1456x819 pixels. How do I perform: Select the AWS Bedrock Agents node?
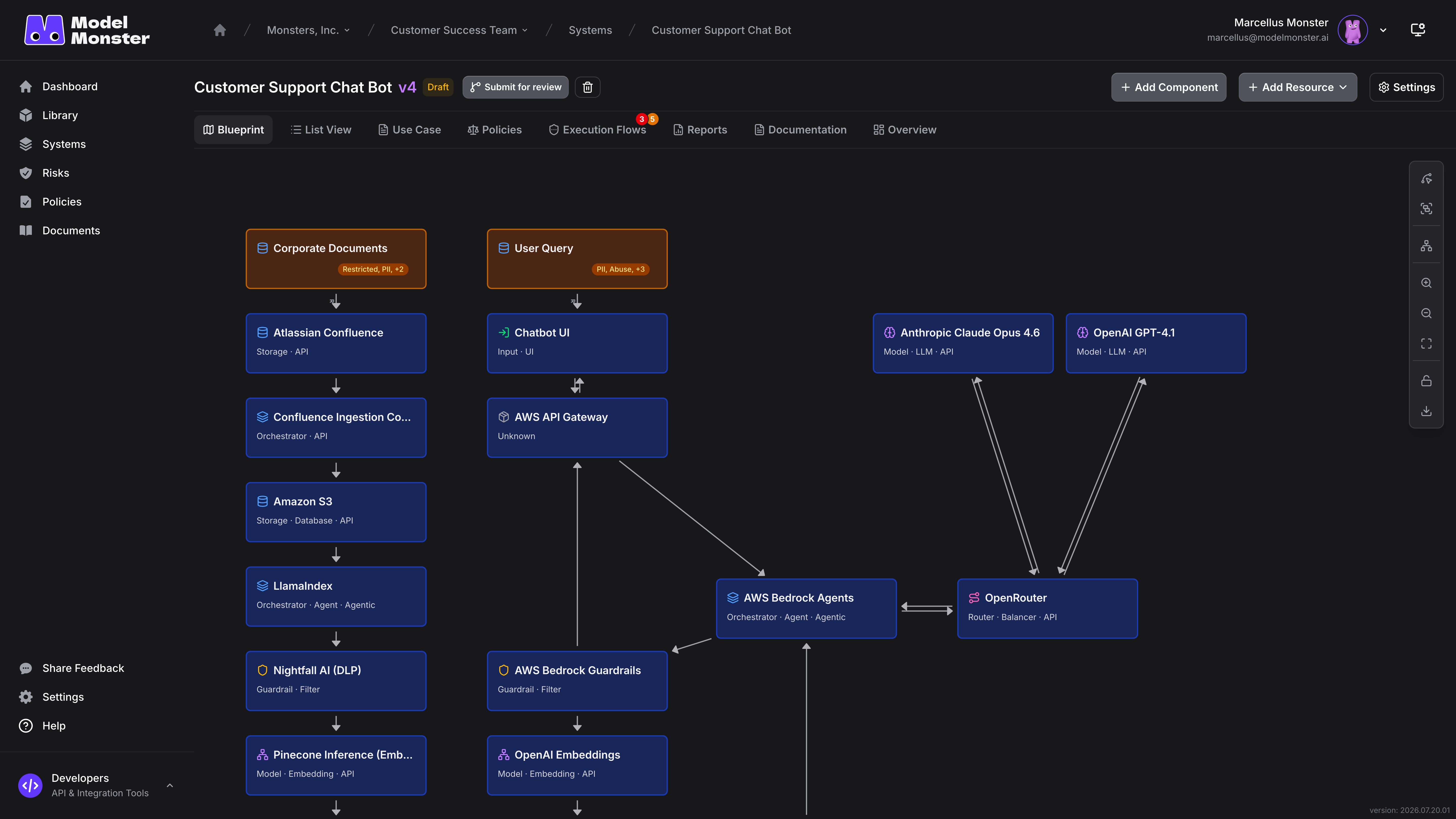point(806,608)
